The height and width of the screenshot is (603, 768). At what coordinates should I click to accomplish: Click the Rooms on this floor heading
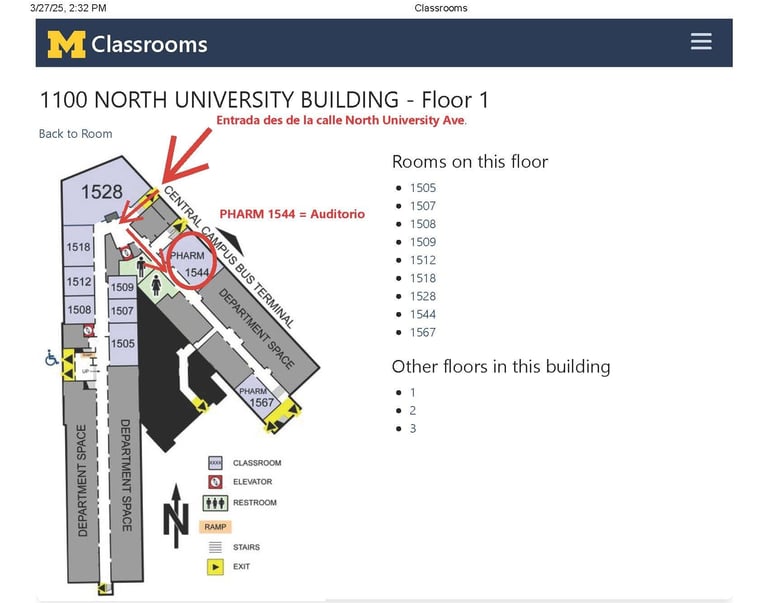pyautogui.click(x=470, y=162)
